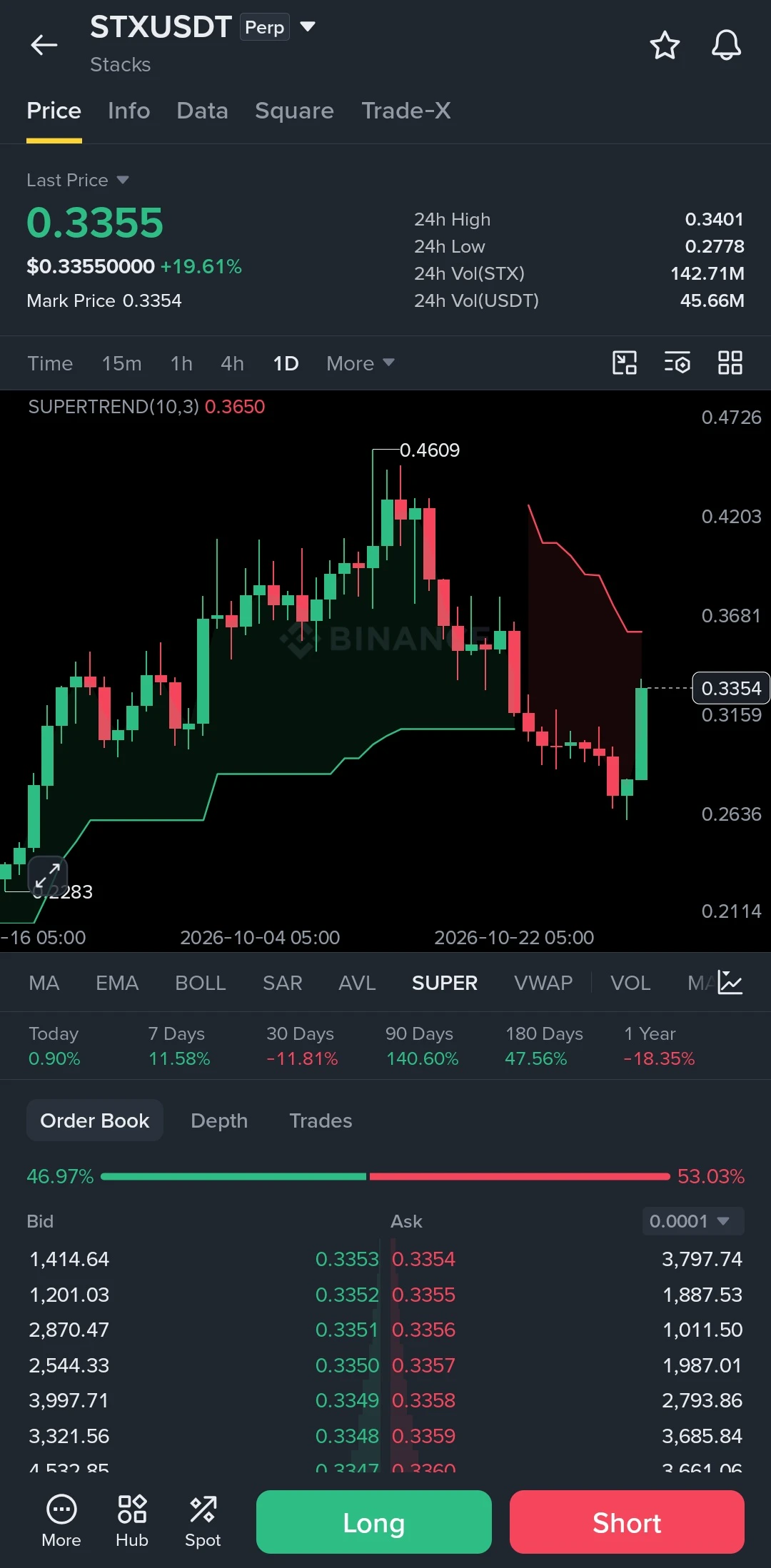Enable the MA indicator

pos(44,983)
